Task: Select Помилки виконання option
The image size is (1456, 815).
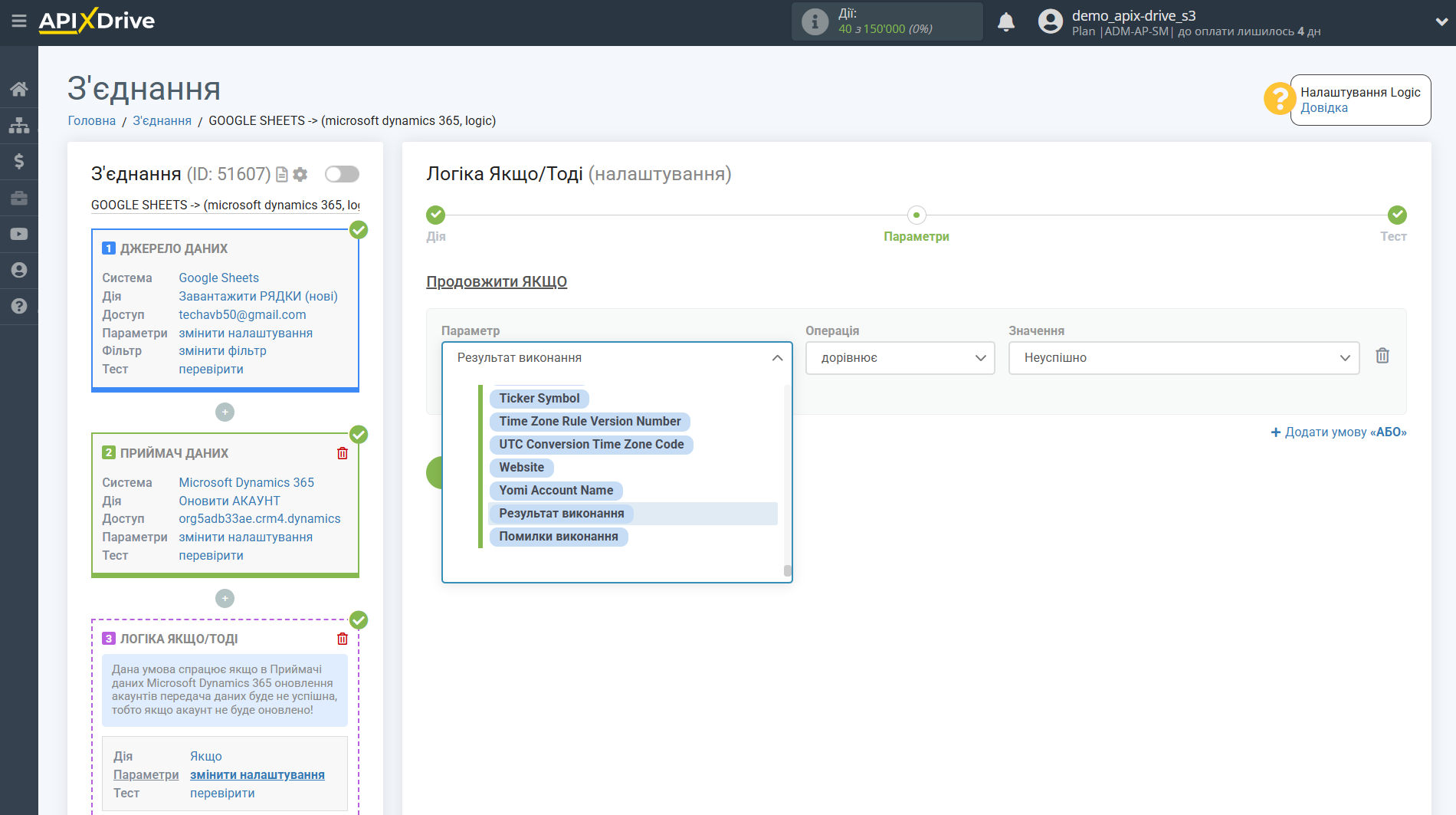Action: pyautogui.click(x=559, y=537)
